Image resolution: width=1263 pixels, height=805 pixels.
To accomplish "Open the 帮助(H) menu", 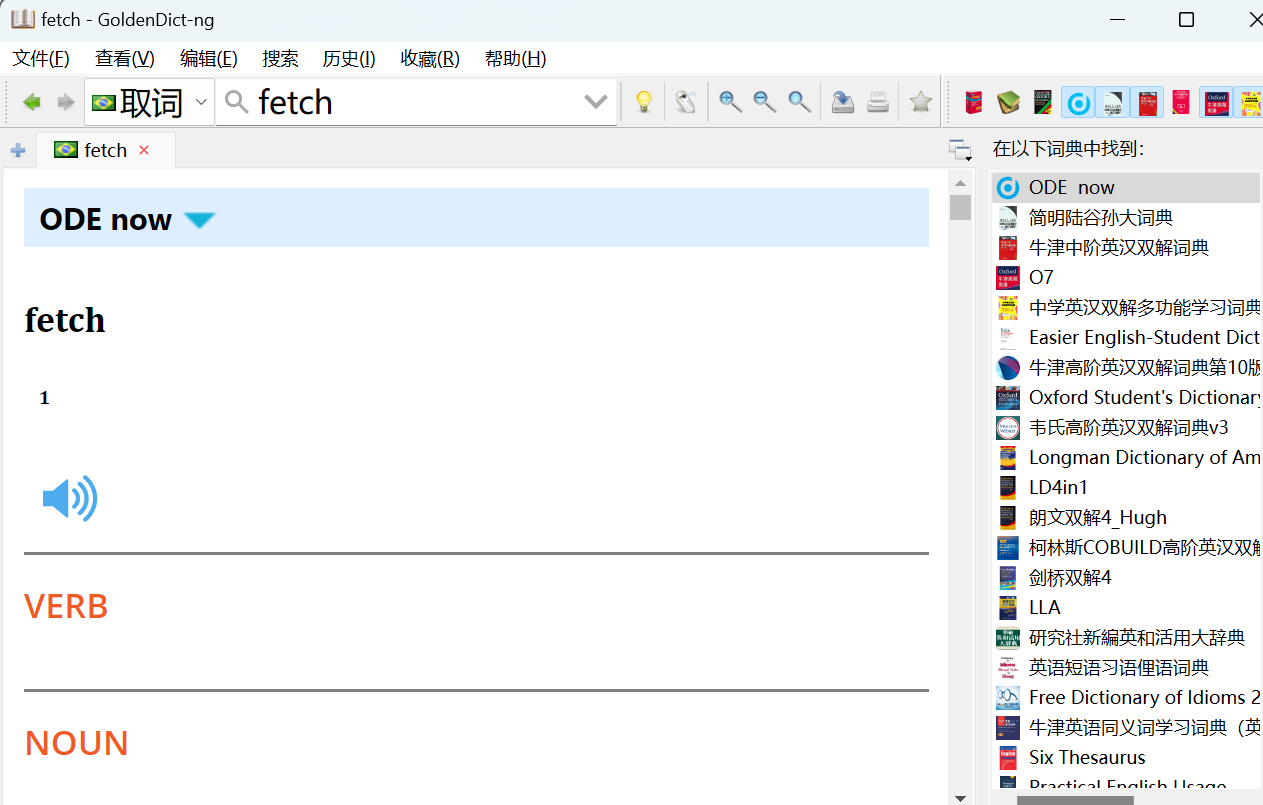I will [x=515, y=58].
